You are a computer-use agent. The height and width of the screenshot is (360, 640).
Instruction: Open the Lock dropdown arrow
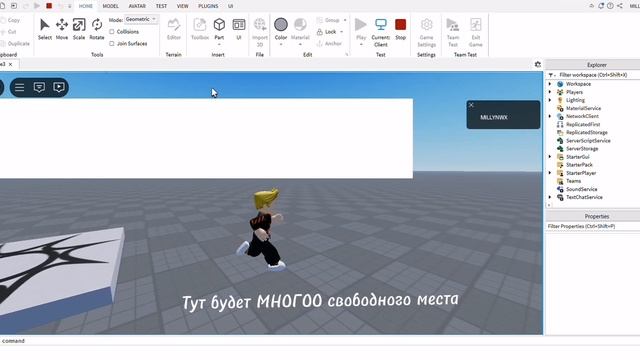point(342,32)
